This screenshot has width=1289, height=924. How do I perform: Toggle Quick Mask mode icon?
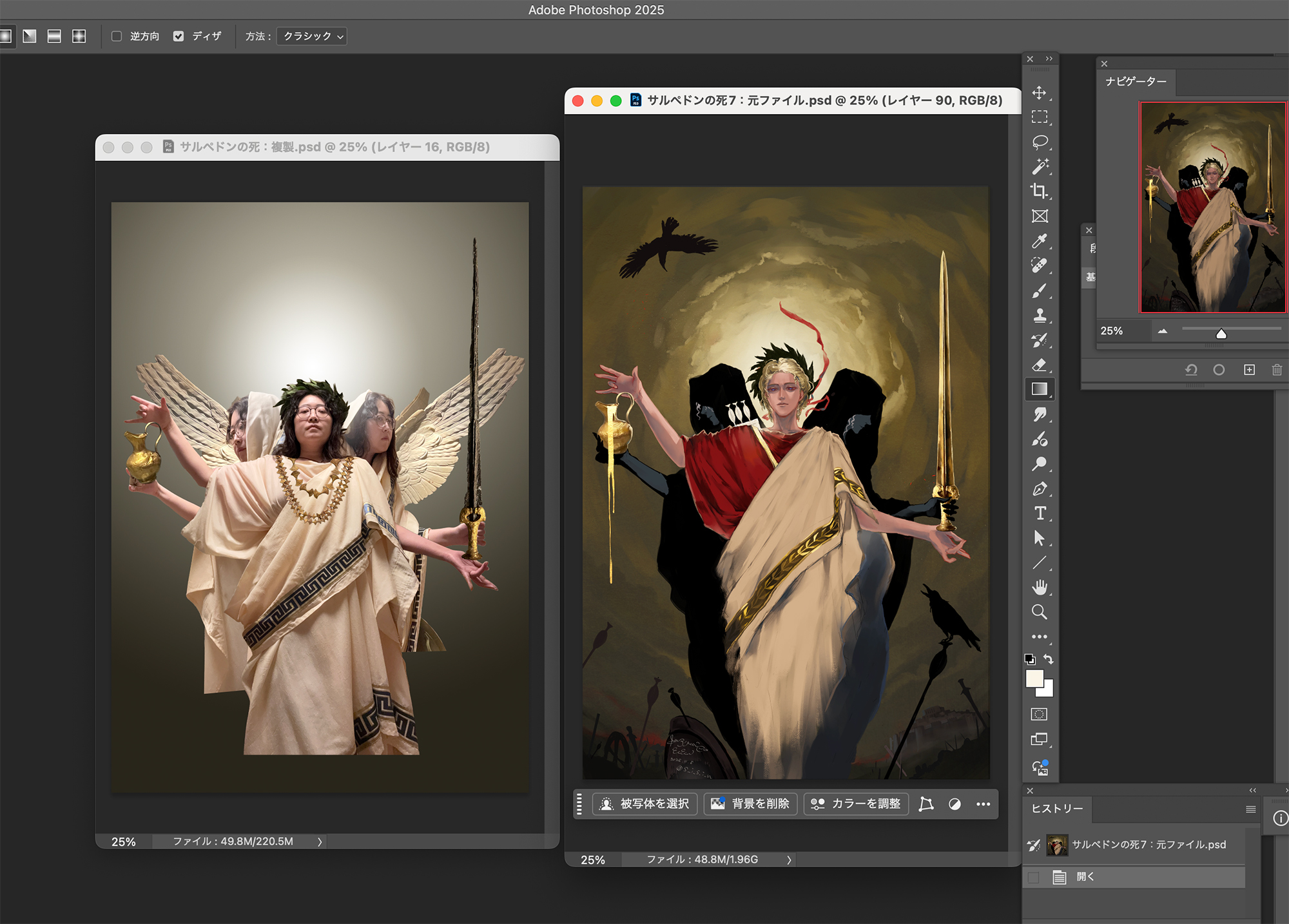(1039, 714)
